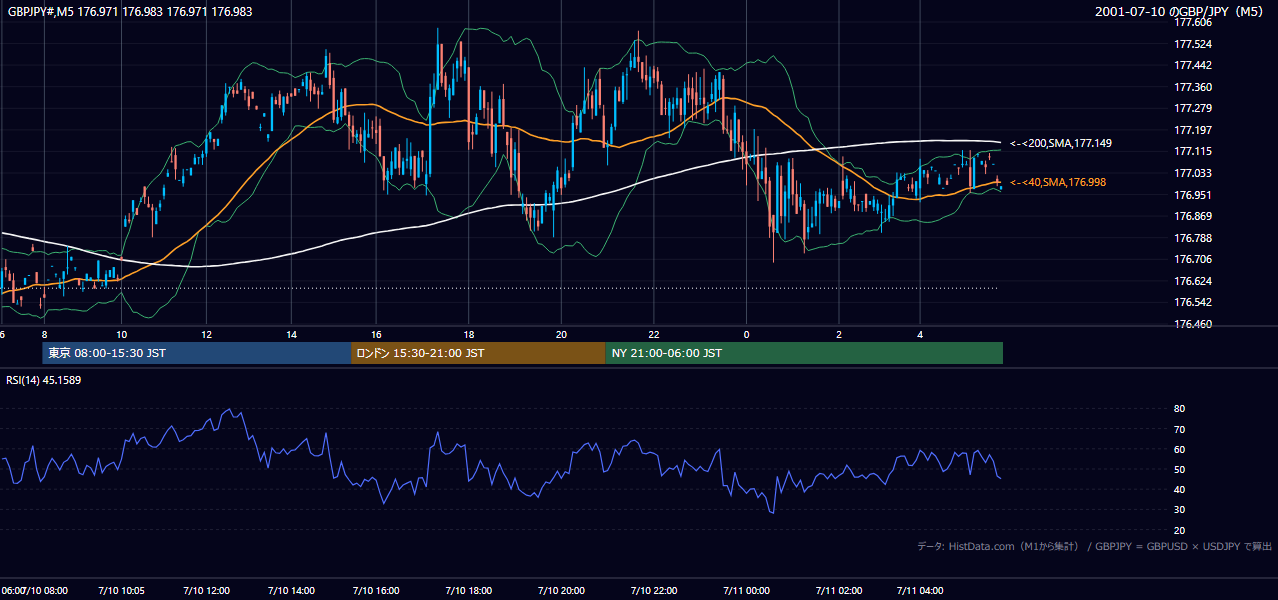Click the RSI(14) 45.1589 indicator label
Image resolution: width=1278 pixels, height=600 pixels.
coord(44,380)
